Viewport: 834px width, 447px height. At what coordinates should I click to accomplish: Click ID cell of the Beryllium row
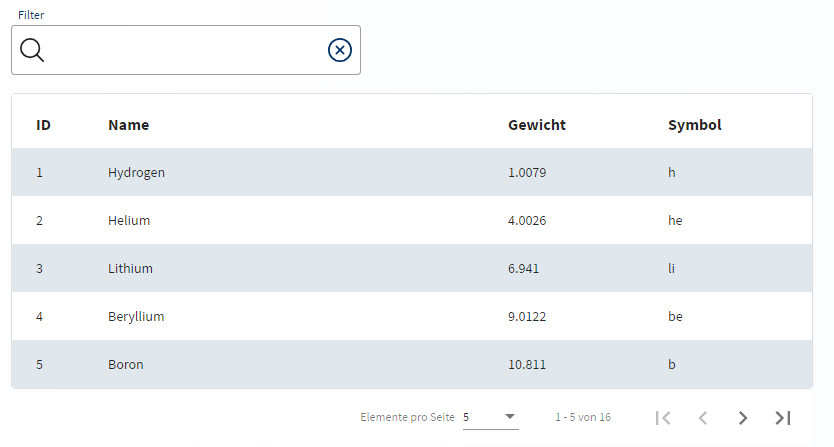(x=39, y=317)
